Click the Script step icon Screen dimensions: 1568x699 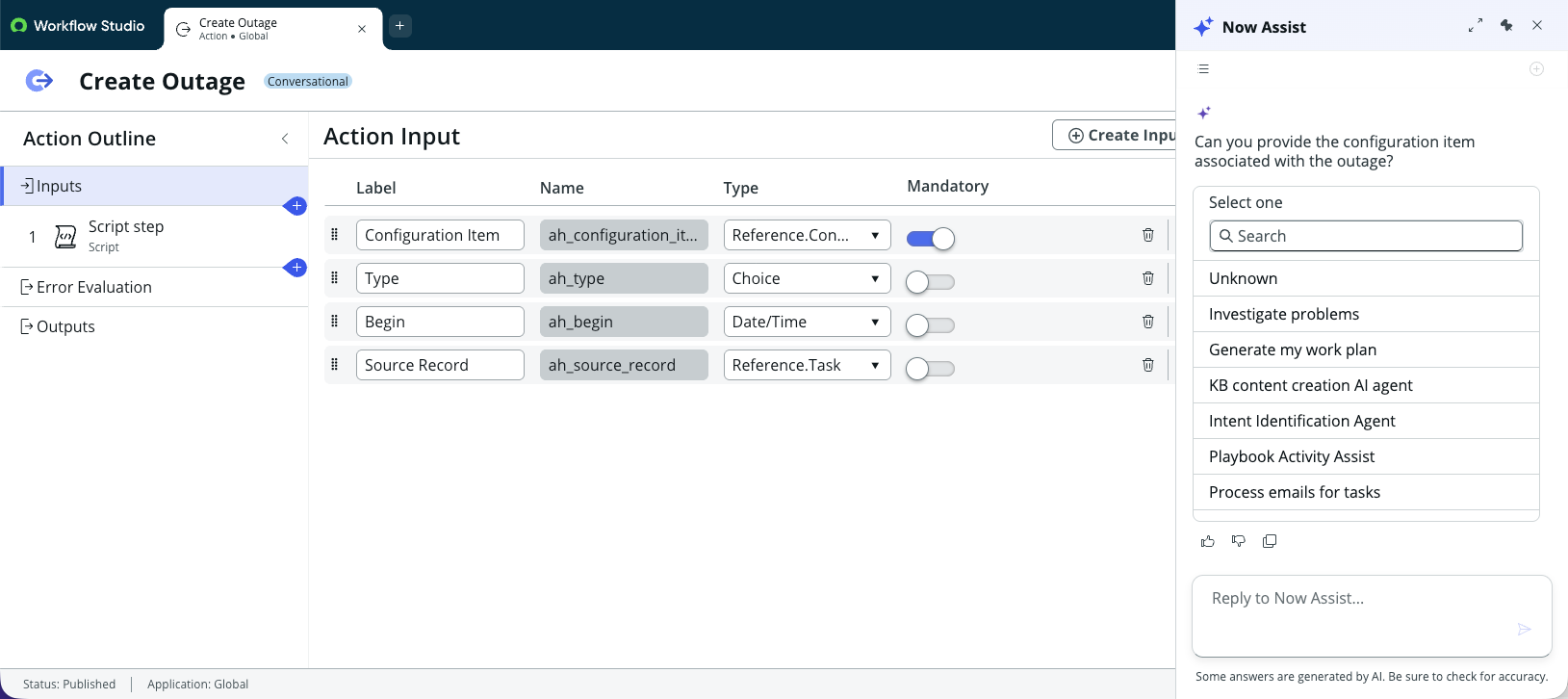(65, 237)
